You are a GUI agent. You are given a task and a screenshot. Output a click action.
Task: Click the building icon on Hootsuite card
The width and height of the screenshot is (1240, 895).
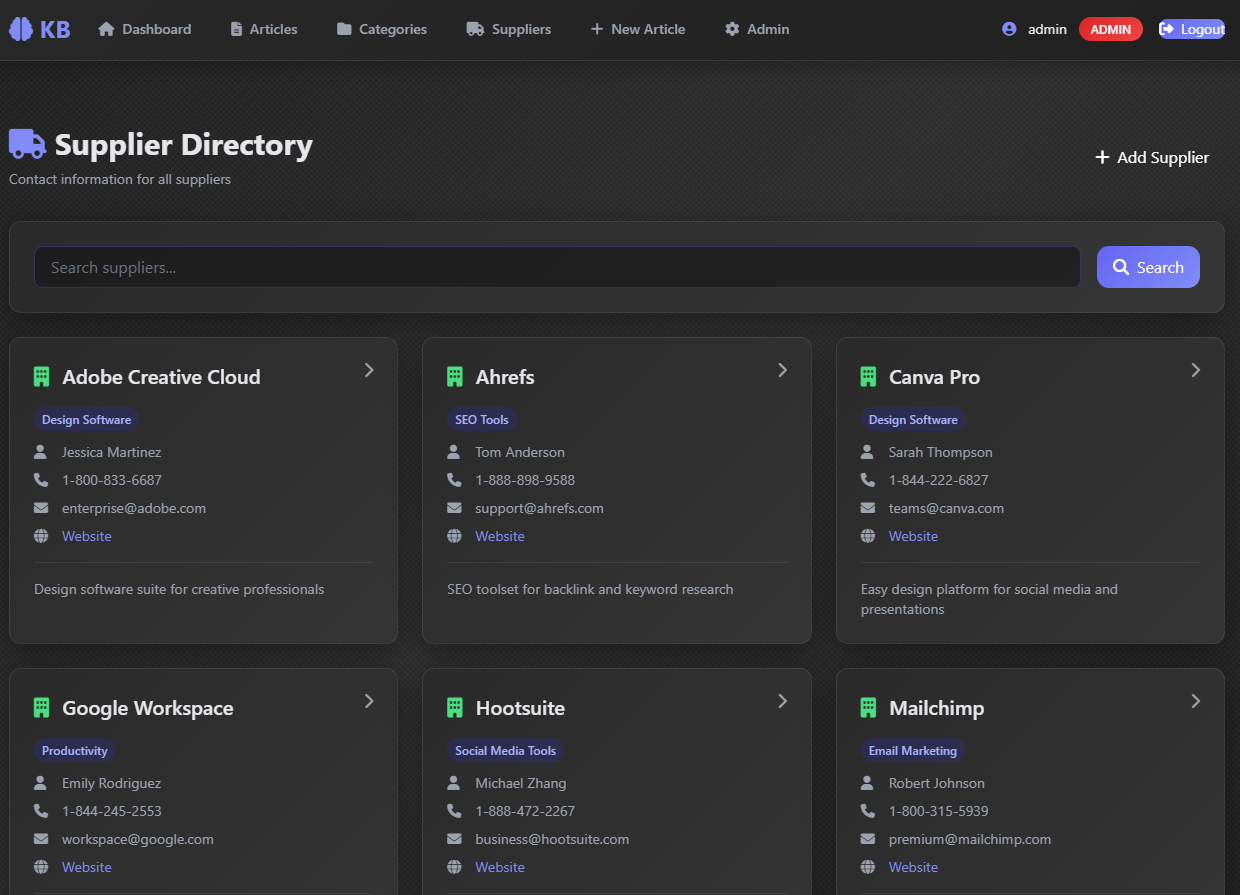(x=454, y=708)
